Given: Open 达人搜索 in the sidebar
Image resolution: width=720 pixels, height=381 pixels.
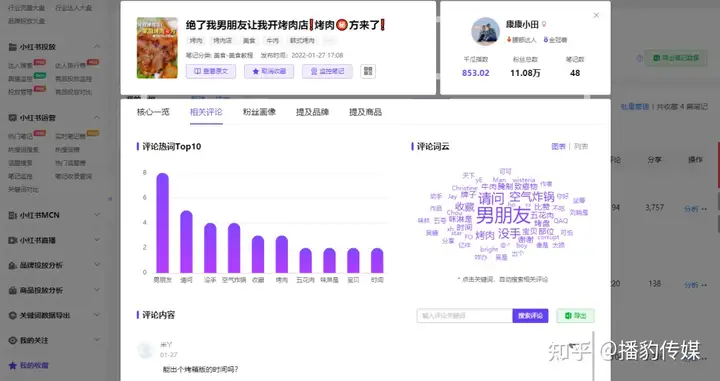Looking at the screenshot, I should 20,66.
